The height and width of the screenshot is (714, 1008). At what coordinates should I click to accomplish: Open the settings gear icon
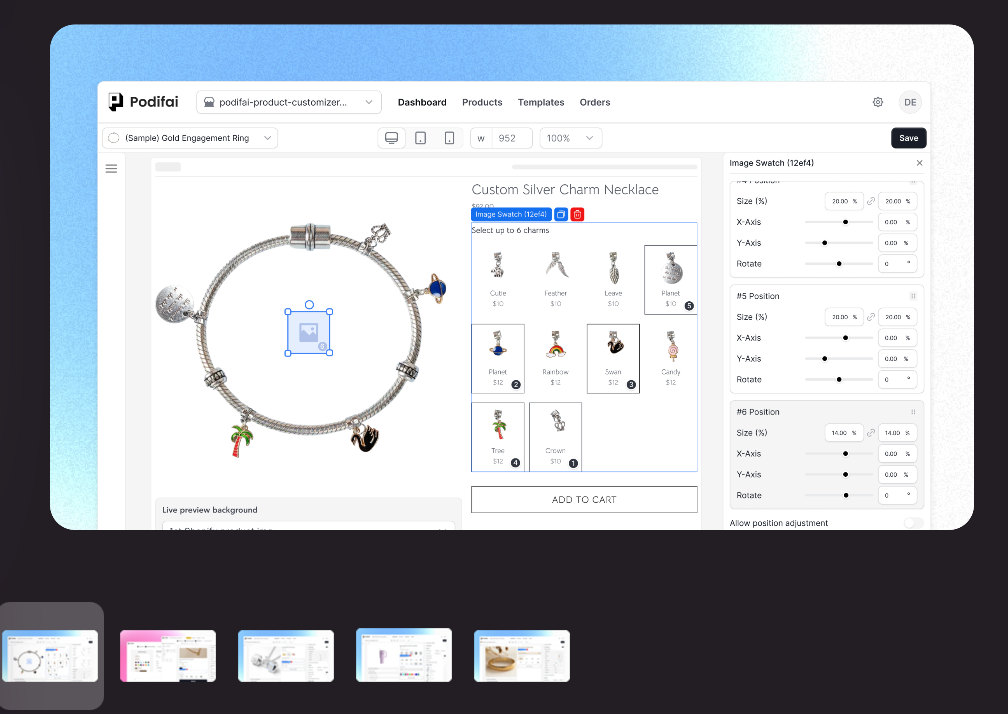pyautogui.click(x=878, y=102)
